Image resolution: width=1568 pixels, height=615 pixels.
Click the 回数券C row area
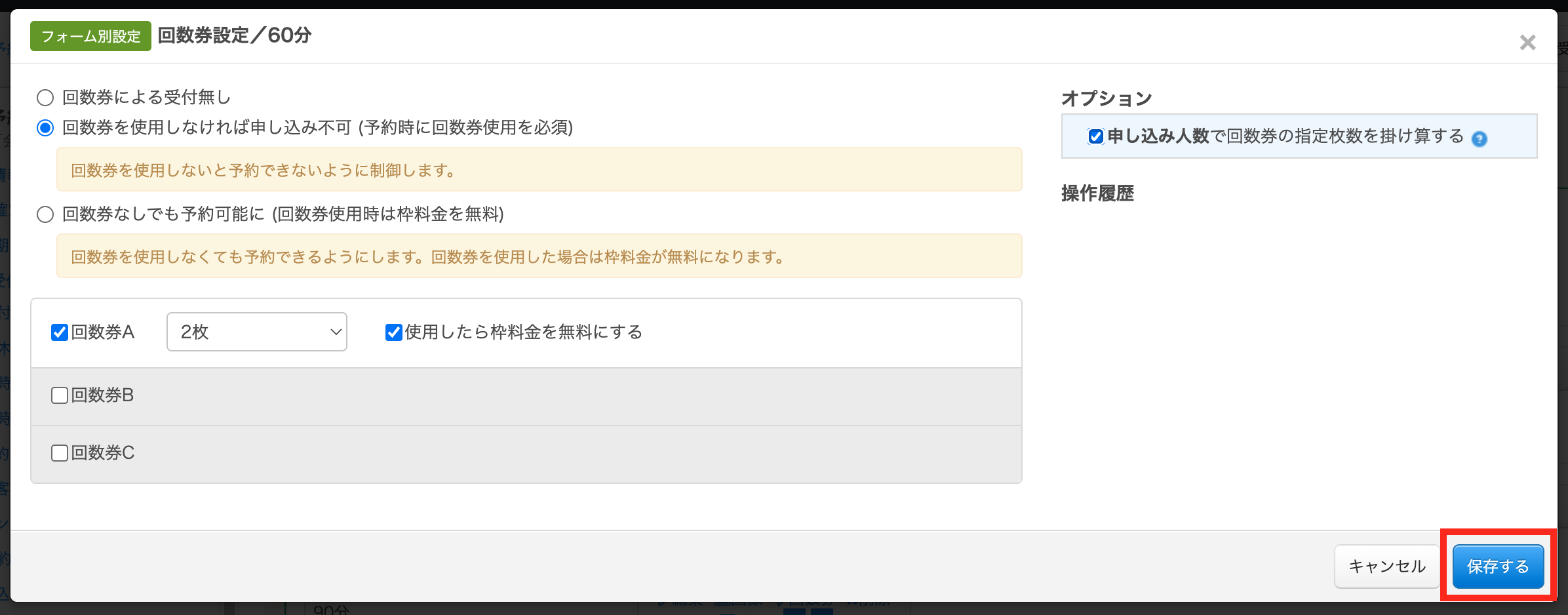[x=524, y=454]
